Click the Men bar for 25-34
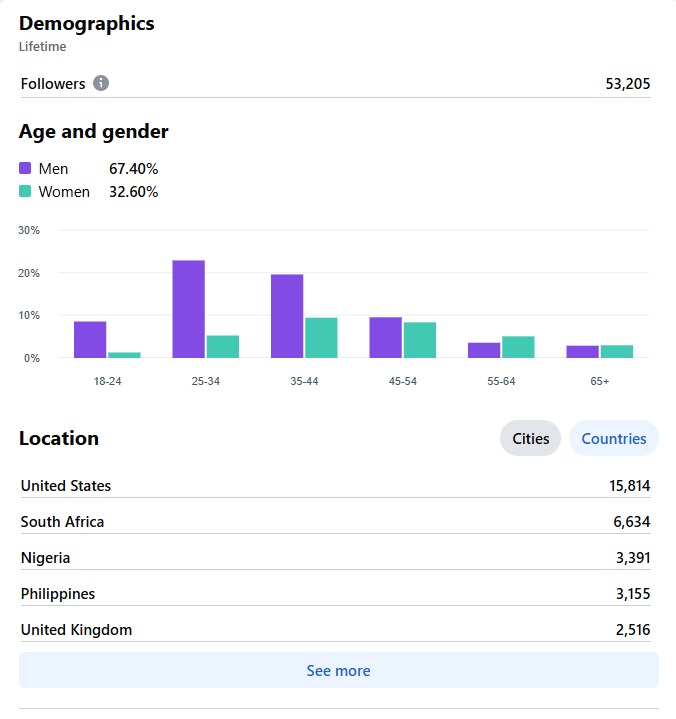The image size is (676, 719). coord(188,309)
